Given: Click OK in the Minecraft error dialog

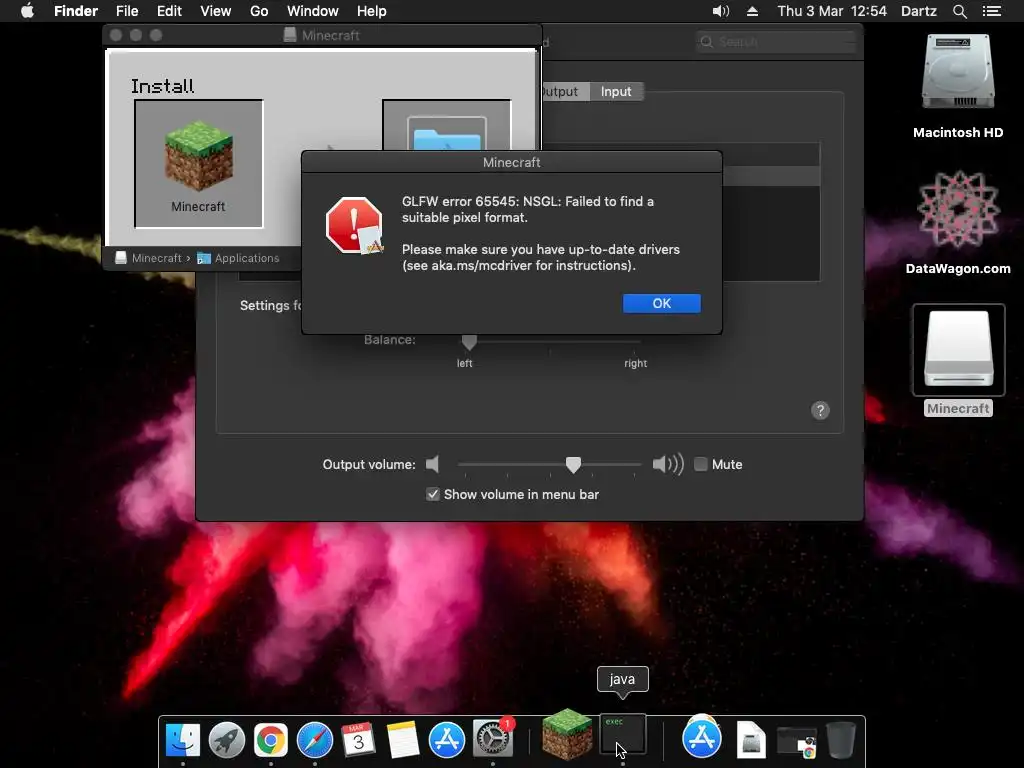Looking at the screenshot, I should tap(662, 303).
